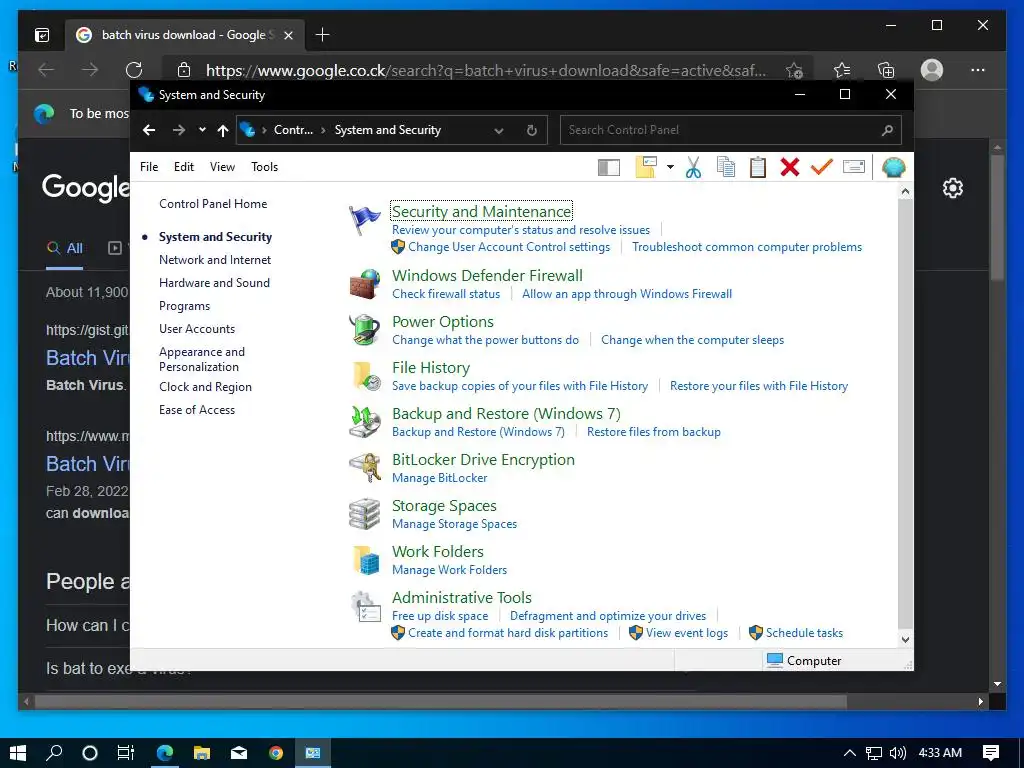
Task: Open the File menu
Action: 149,167
